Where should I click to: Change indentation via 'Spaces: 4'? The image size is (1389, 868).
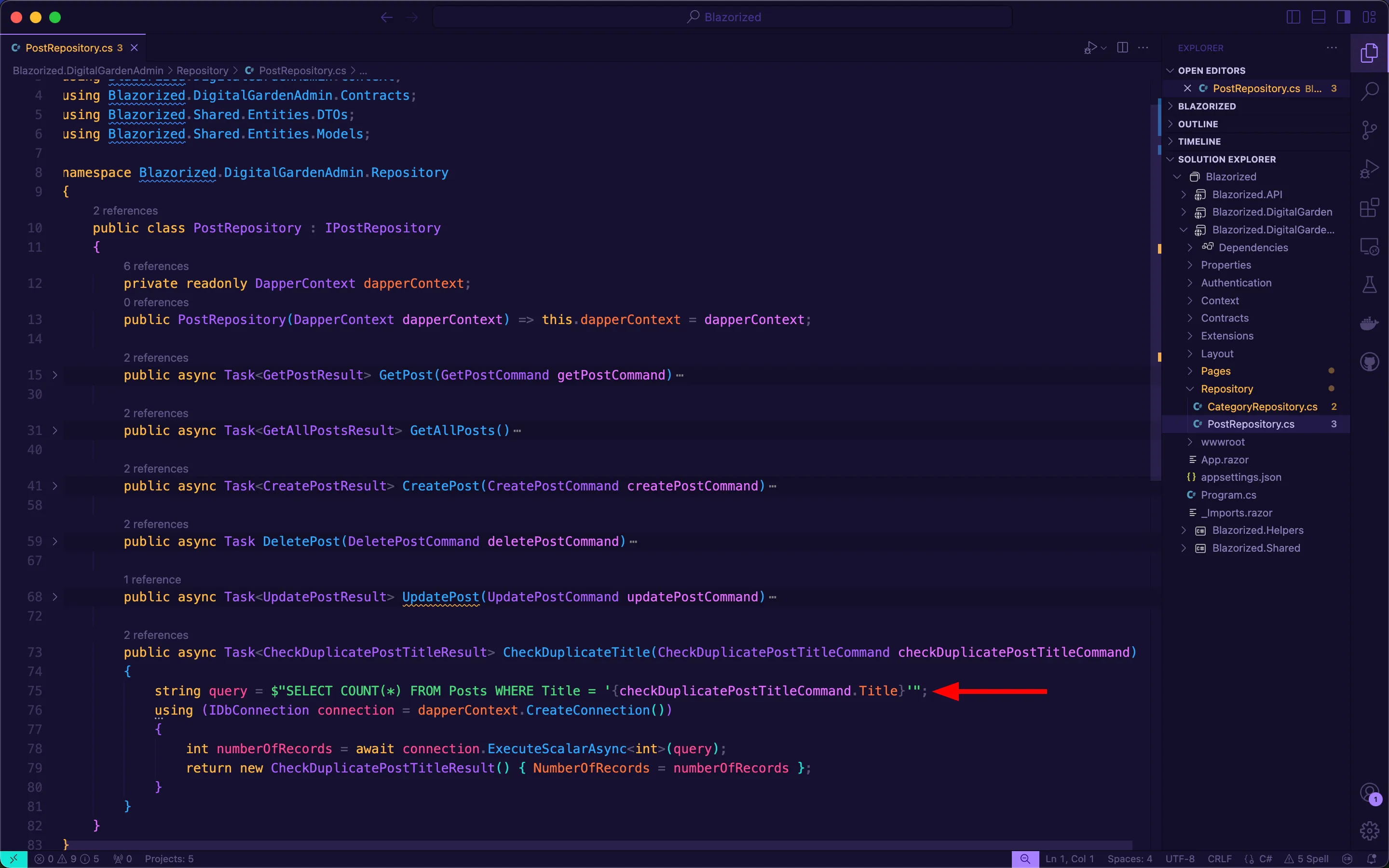point(1130,859)
